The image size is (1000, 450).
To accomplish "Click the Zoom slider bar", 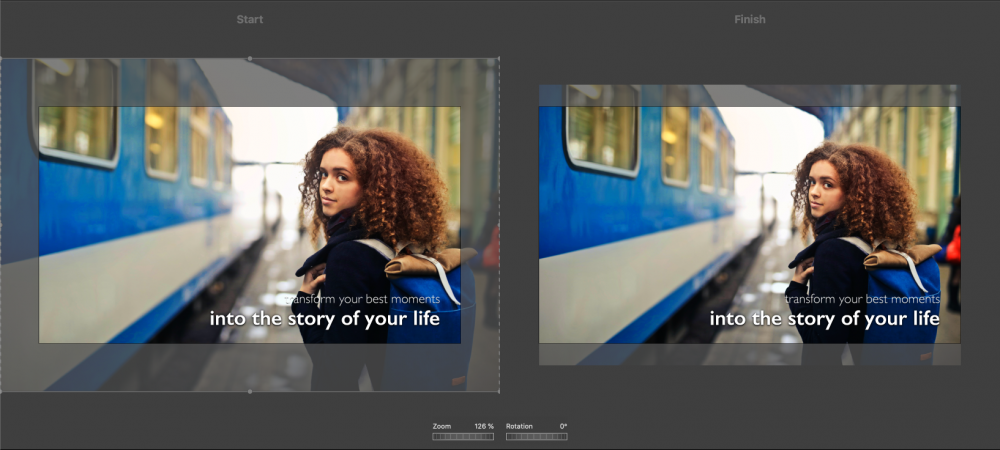I will 463,437.
